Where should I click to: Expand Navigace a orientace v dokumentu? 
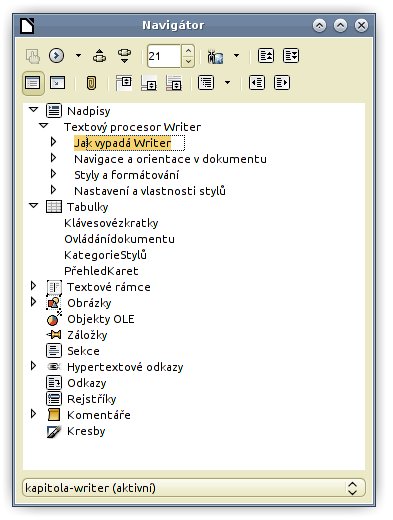click(53, 157)
